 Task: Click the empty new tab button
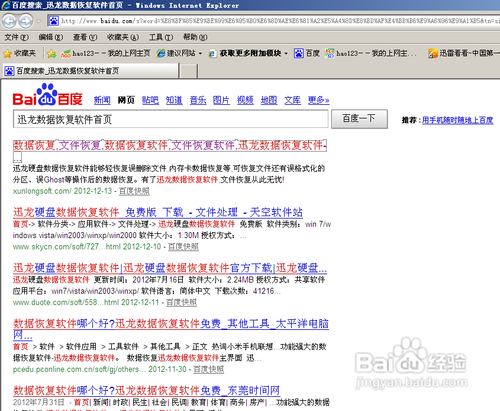(x=189, y=71)
